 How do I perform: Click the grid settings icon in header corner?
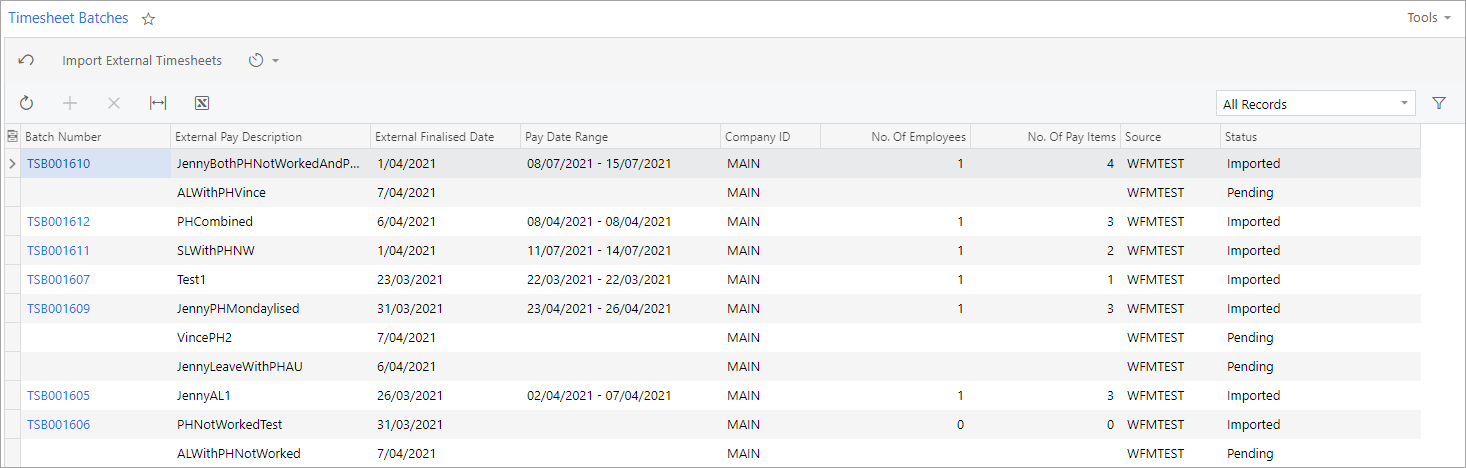point(12,137)
